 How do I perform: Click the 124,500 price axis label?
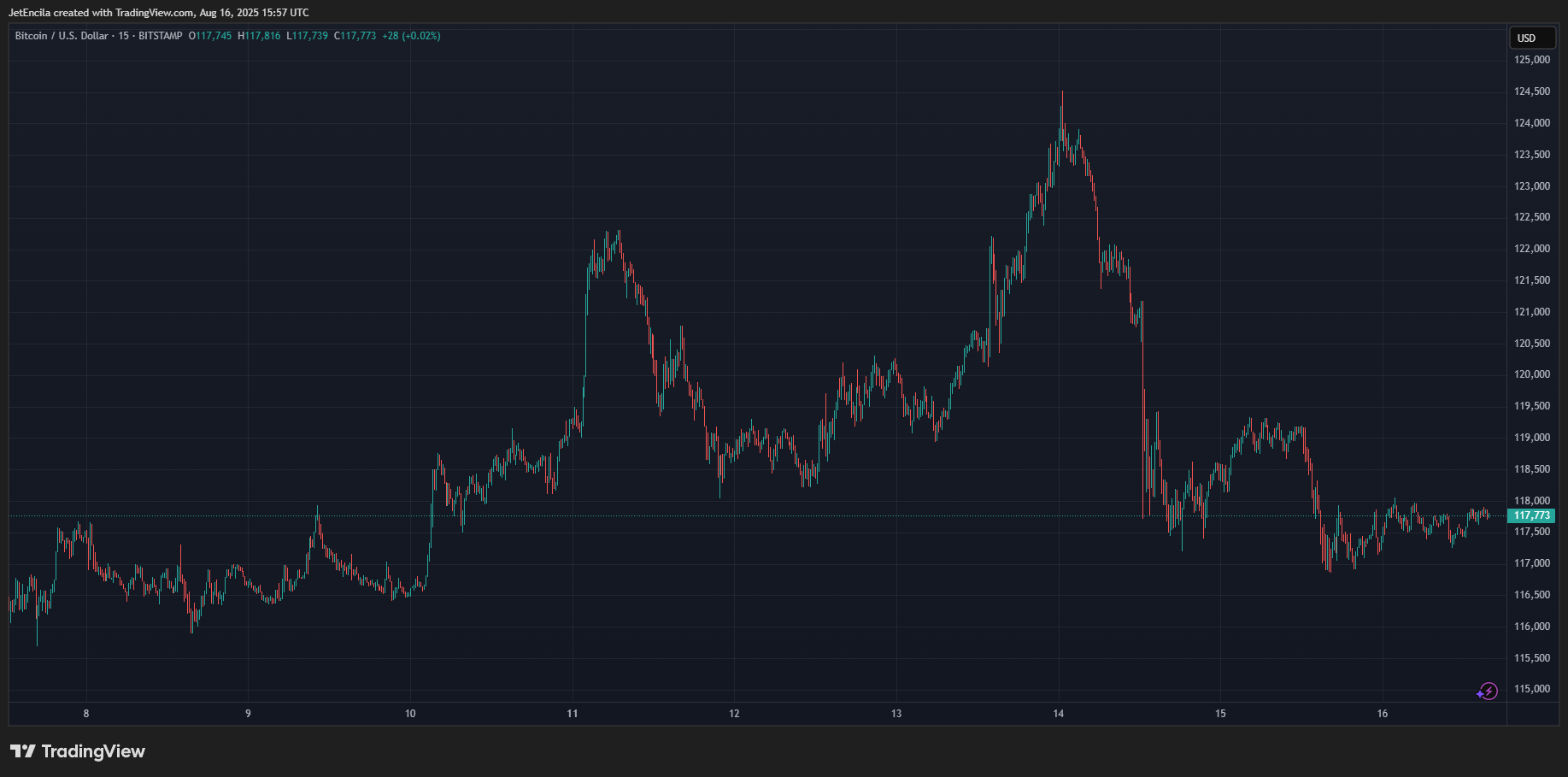point(1532,91)
